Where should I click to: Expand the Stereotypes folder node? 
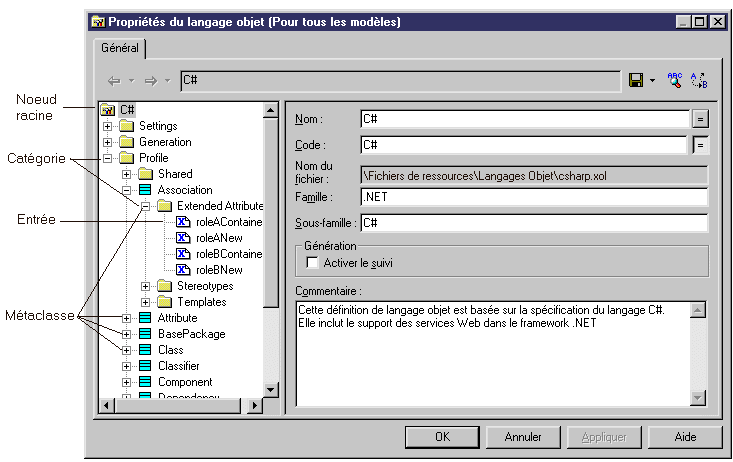pos(146,286)
